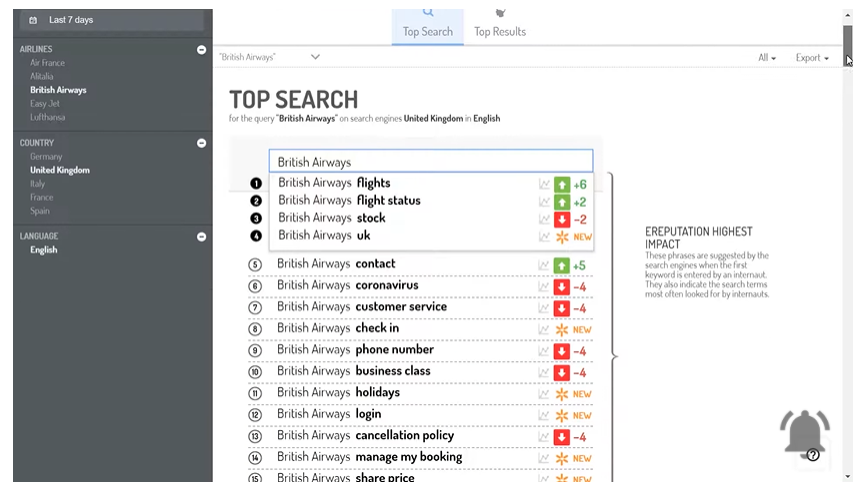Switch to the Top Search tab
The height and width of the screenshot is (495, 866).
(428, 25)
